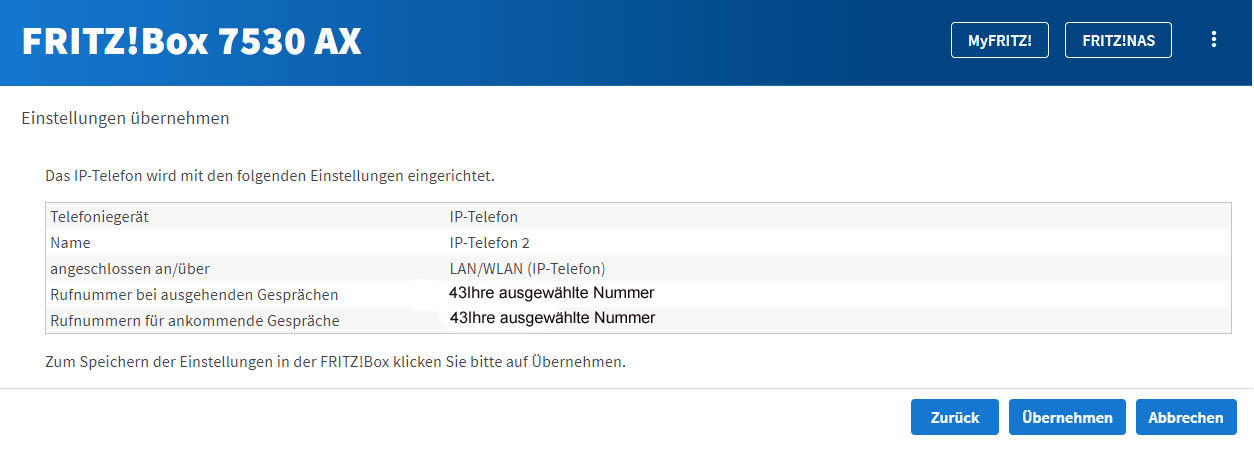Click the LAN/WLAN (IP-Telefon) value

528,268
